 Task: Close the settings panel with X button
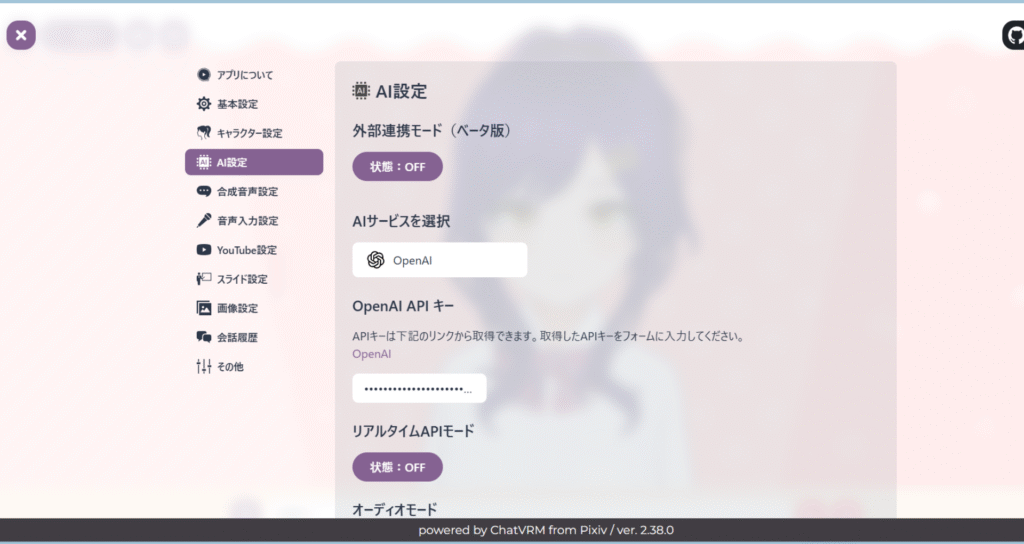tap(21, 36)
